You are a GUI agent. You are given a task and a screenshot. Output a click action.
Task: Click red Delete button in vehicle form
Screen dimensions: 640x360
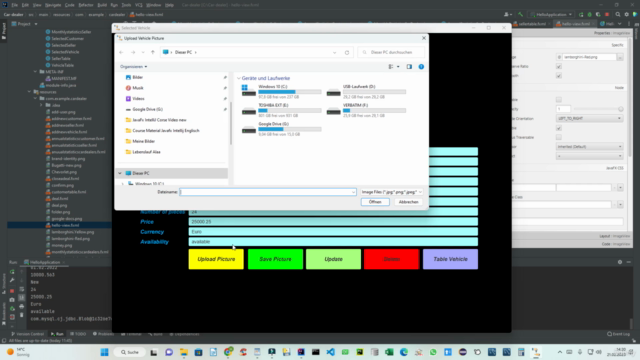click(391, 259)
